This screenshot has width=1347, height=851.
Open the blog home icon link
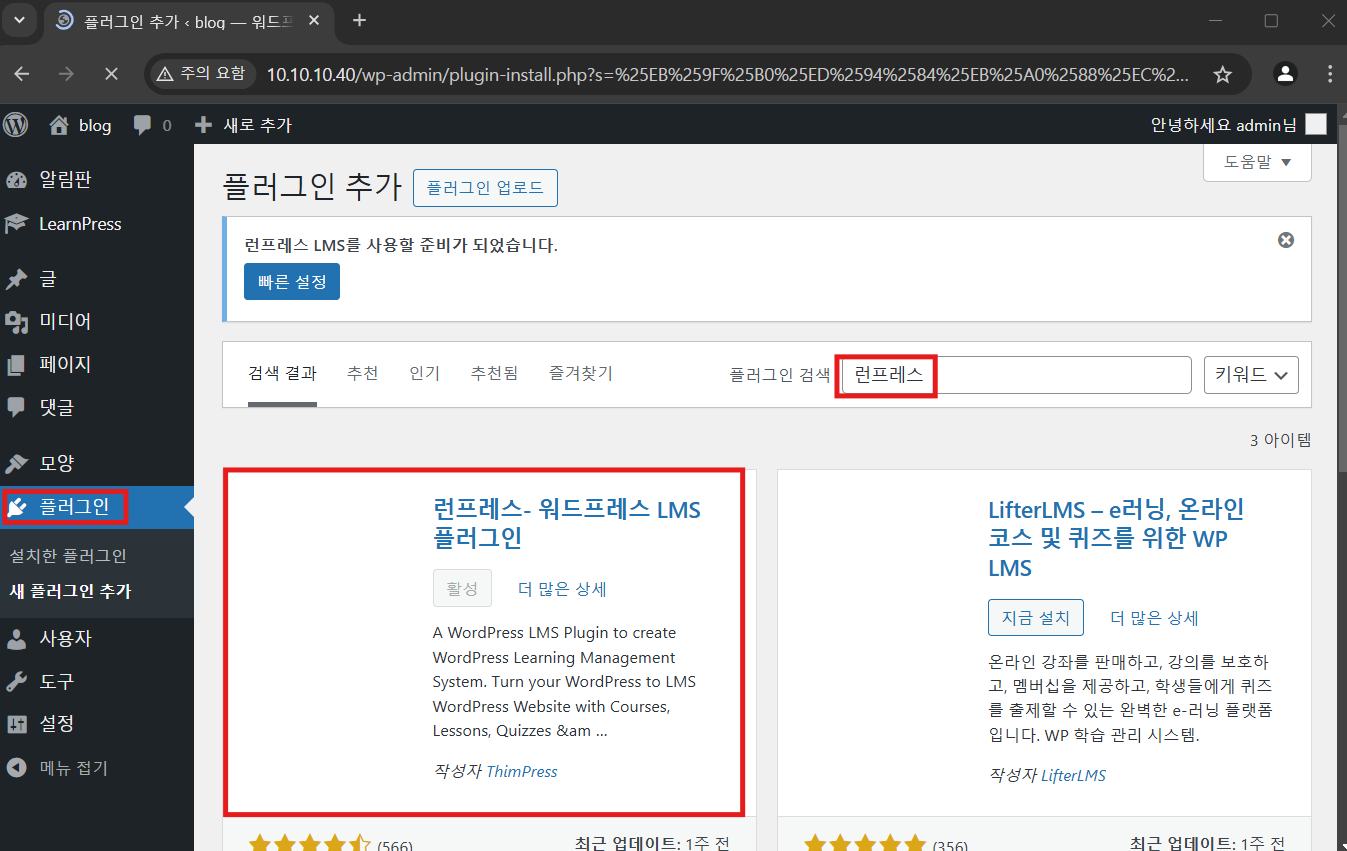click(81, 125)
